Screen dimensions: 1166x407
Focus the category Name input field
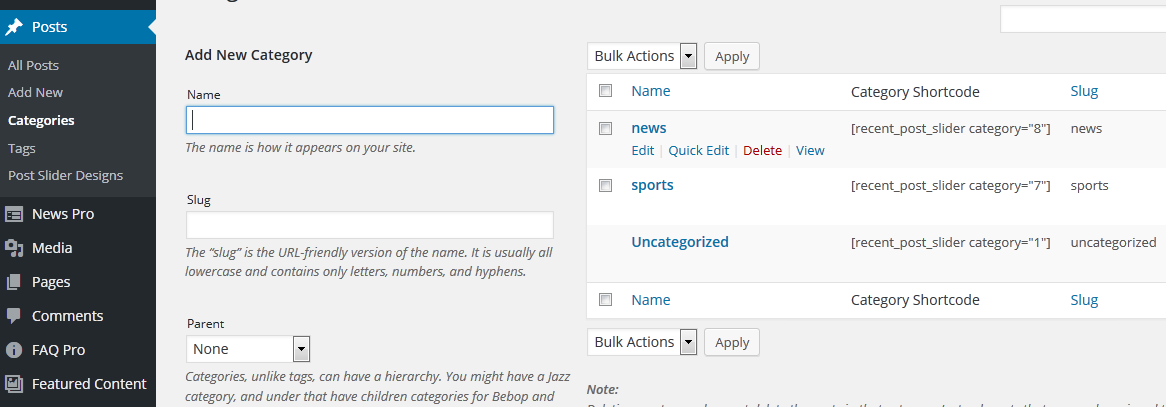click(370, 120)
